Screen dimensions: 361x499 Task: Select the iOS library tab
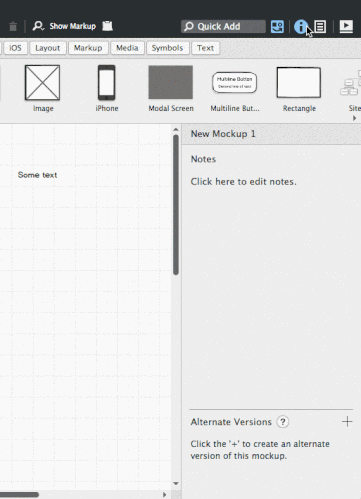coord(15,48)
